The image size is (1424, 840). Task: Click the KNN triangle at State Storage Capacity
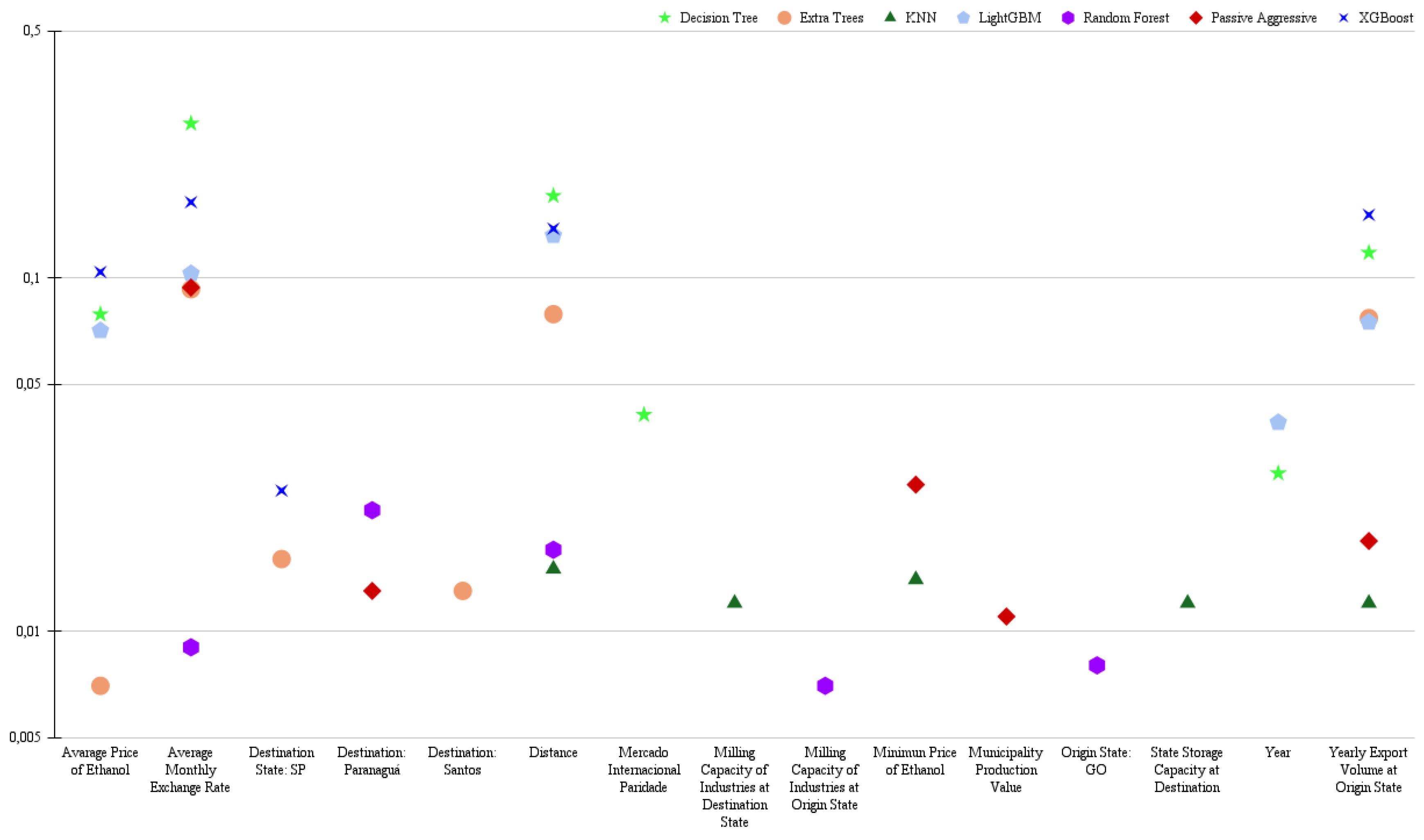coord(1188,602)
